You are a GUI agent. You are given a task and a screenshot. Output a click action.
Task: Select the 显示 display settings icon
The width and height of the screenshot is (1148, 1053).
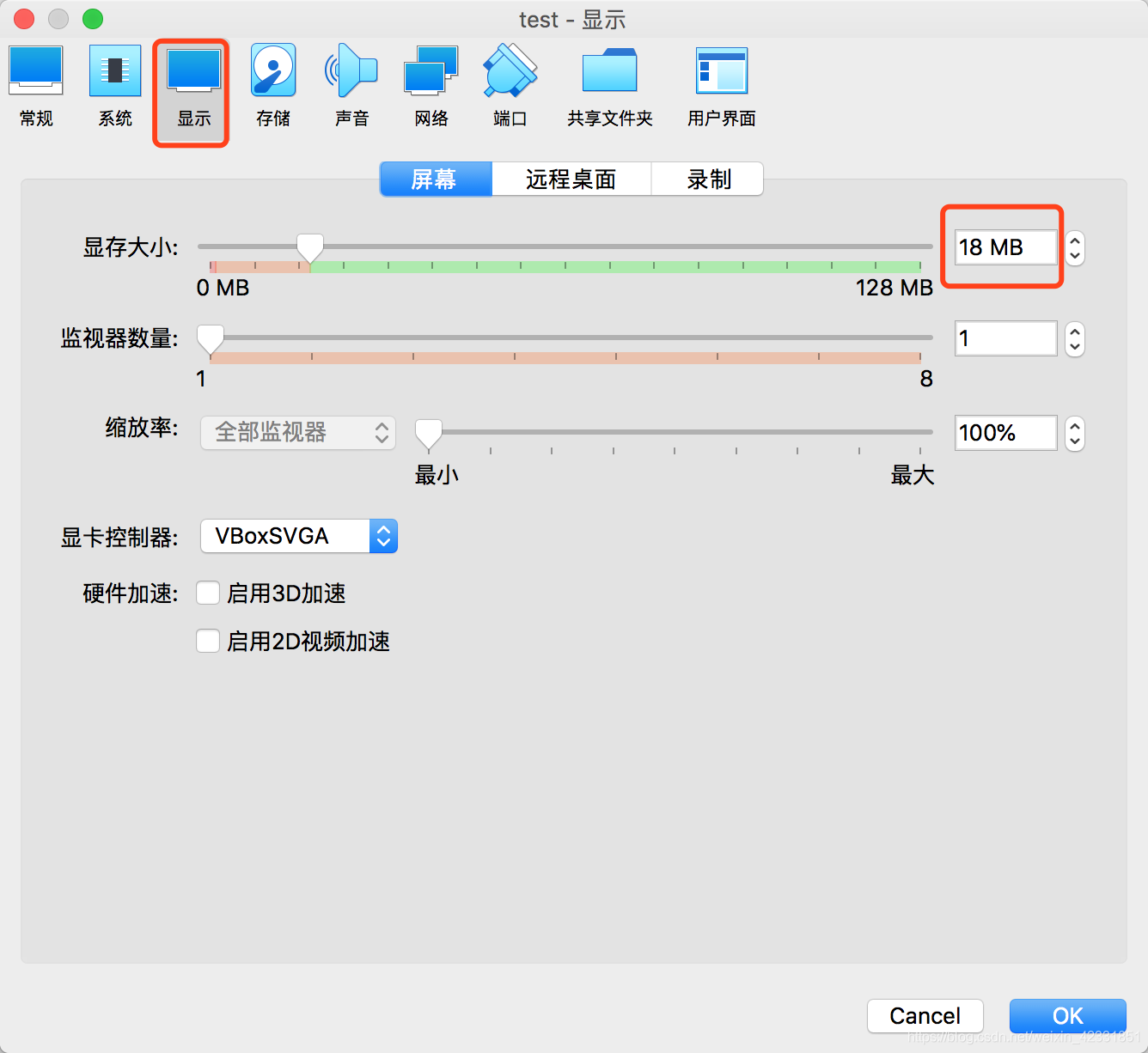(x=194, y=86)
